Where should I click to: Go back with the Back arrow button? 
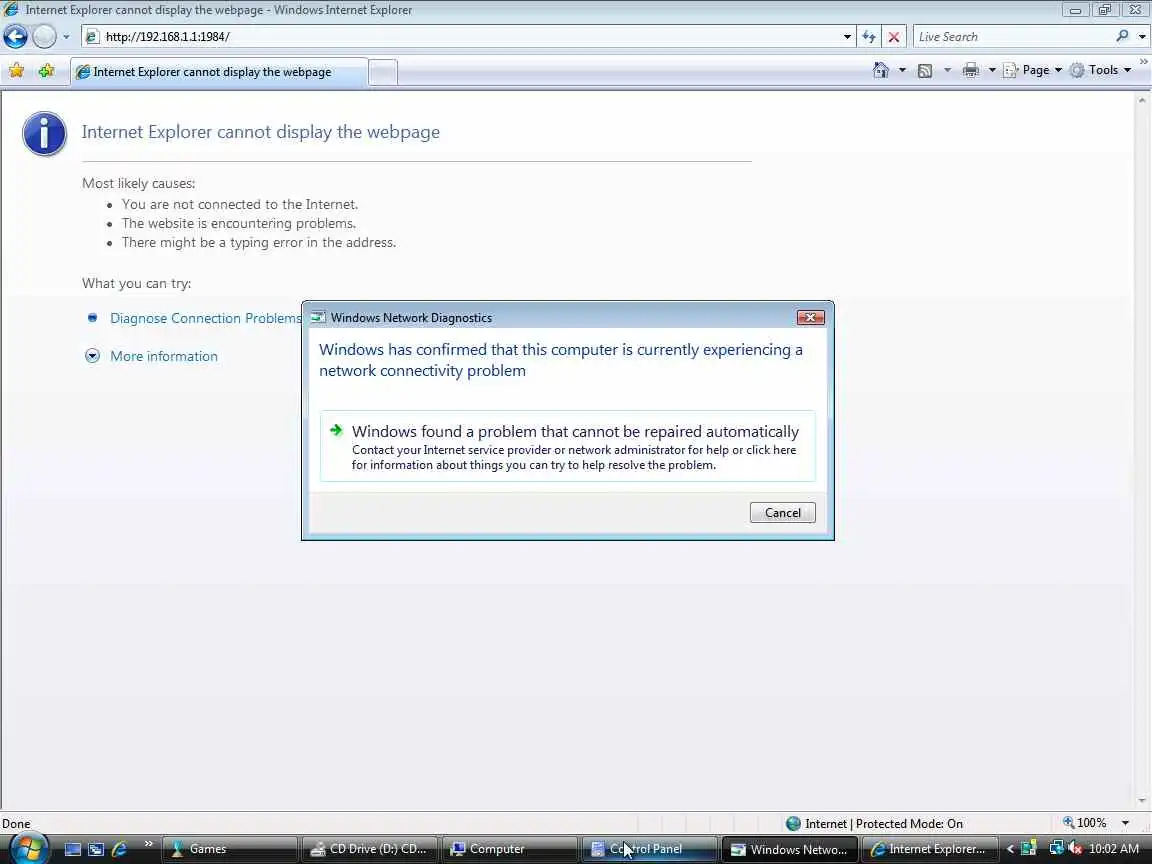[15, 36]
